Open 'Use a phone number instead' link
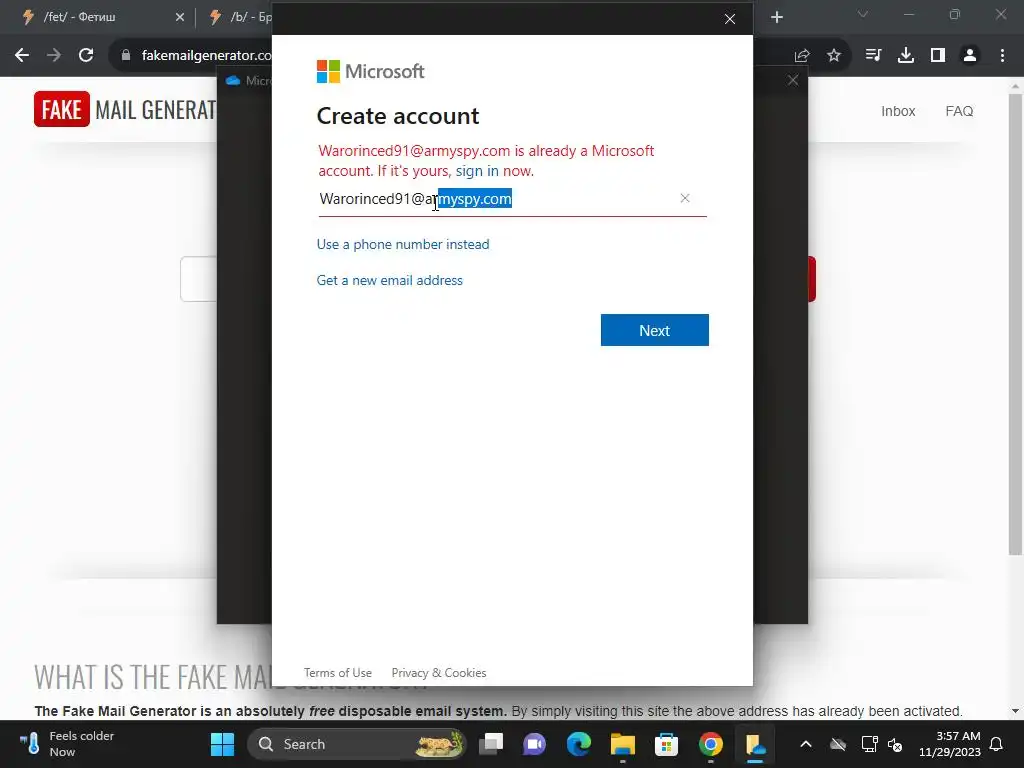Image resolution: width=1024 pixels, height=768 pixels. [403, 244]
